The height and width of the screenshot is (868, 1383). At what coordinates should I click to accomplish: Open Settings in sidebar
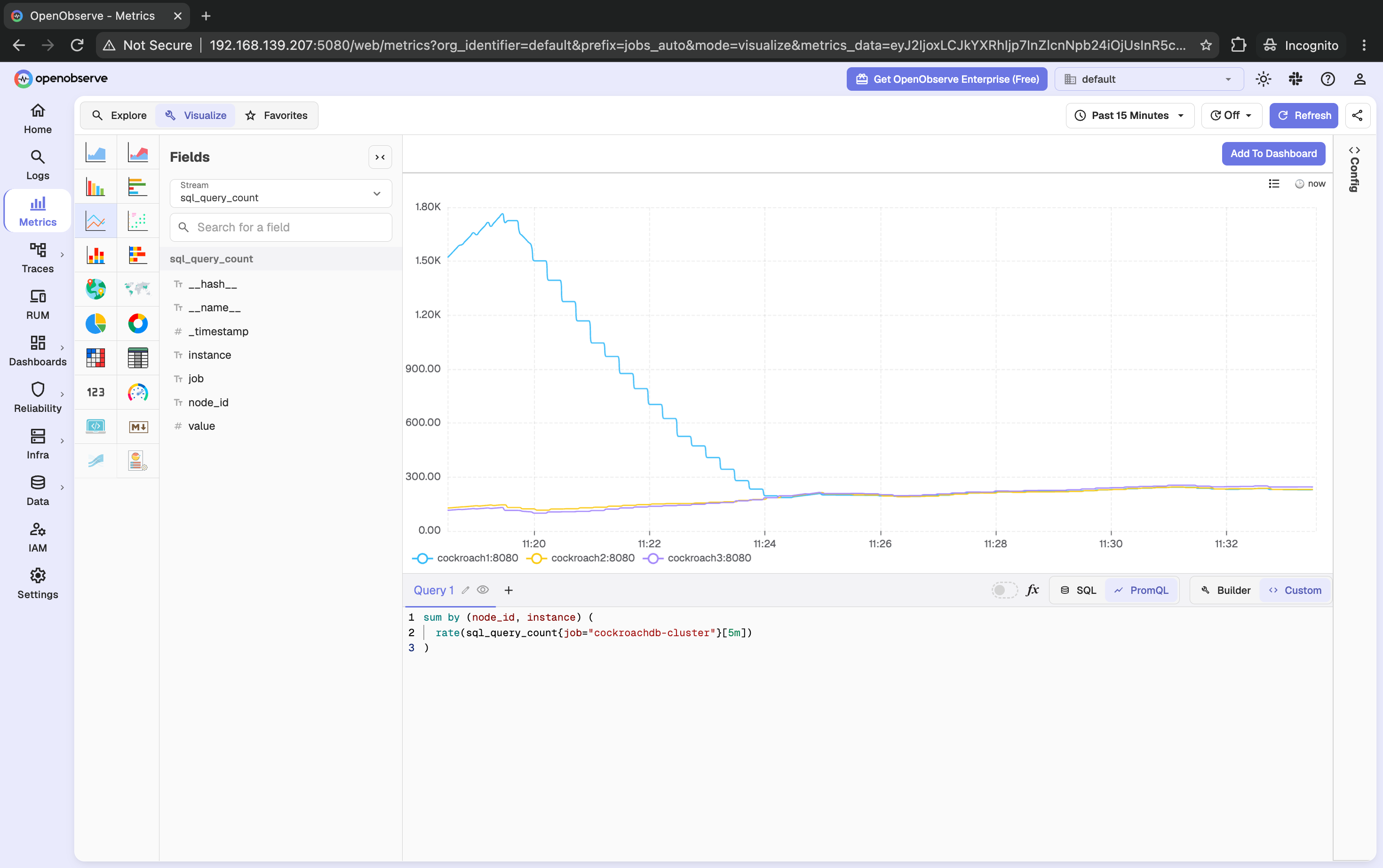pos(38,584)
